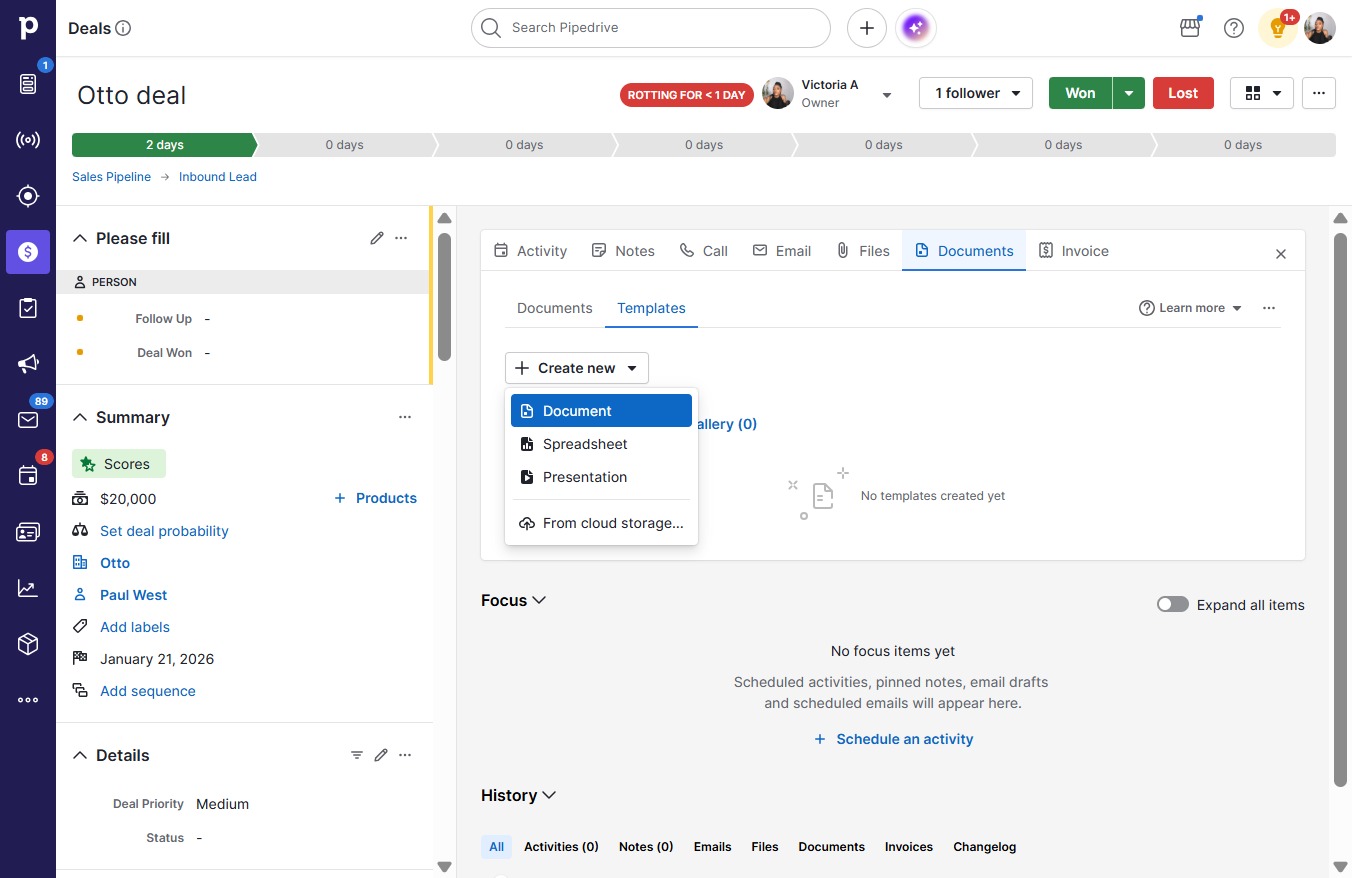This screenshot has width=1352, height=878.
Task: Open Deals dollar icon in sidebar
Action: [x=28, y=252]
